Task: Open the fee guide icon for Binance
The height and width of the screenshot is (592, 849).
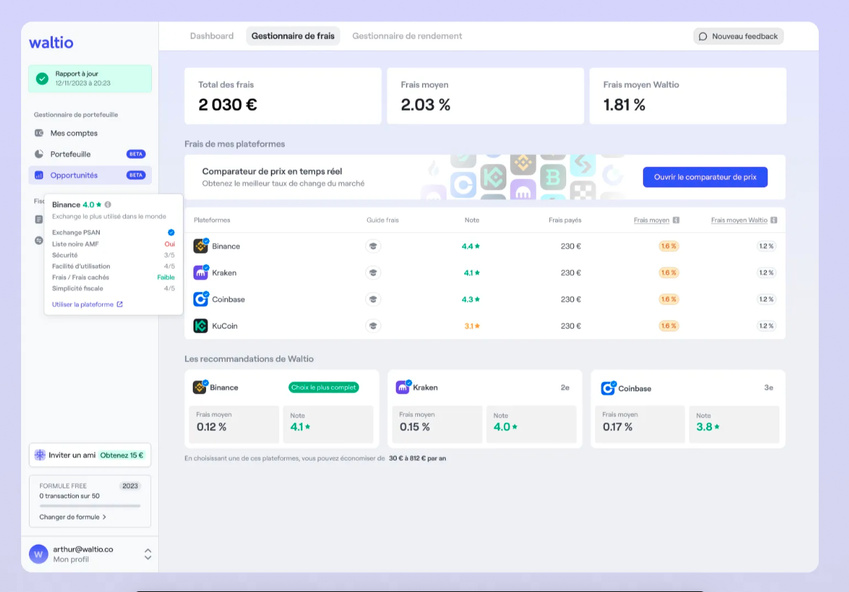Action: 374,246
